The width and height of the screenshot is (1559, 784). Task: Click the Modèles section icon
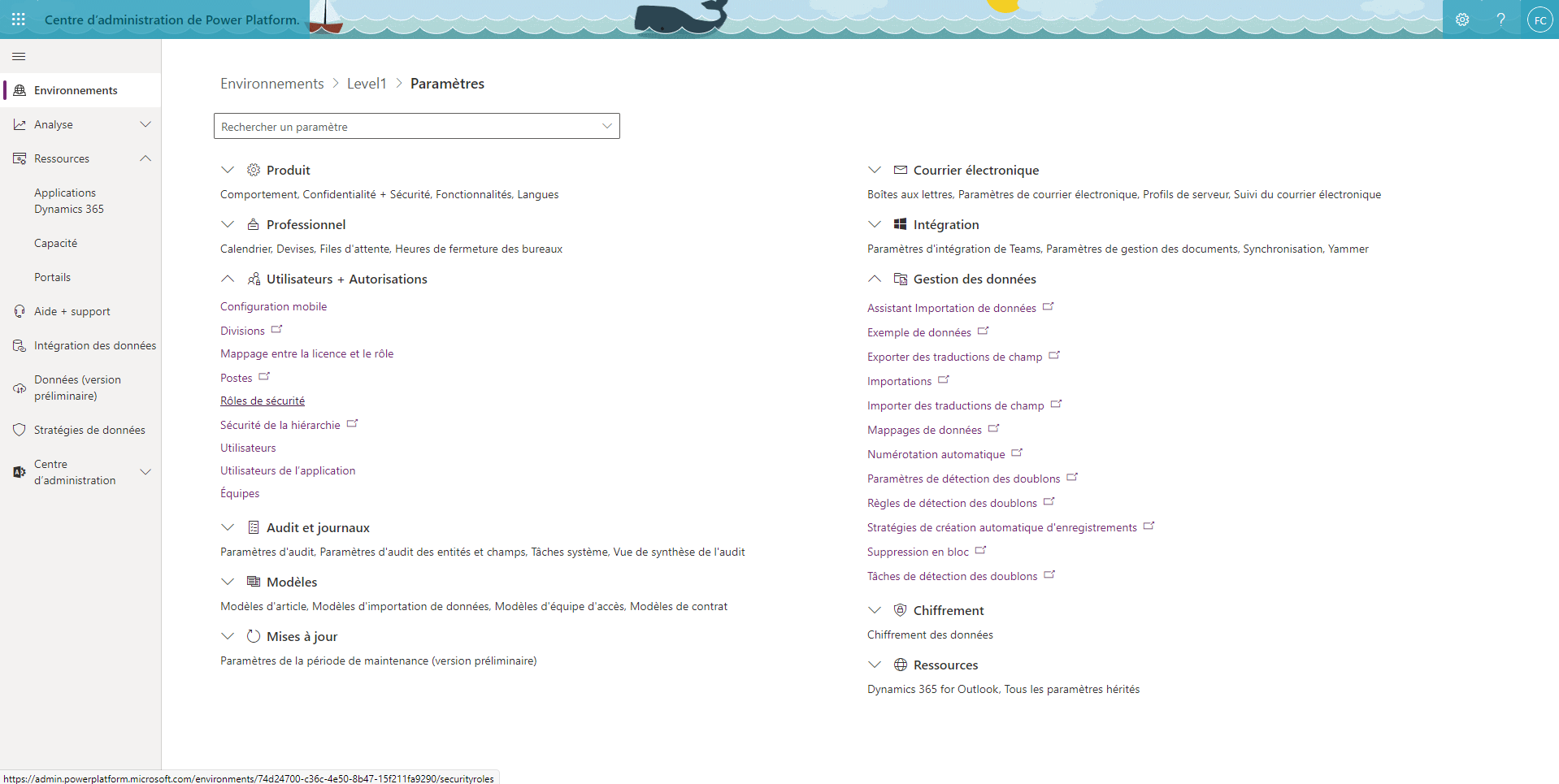coord(254,582)
